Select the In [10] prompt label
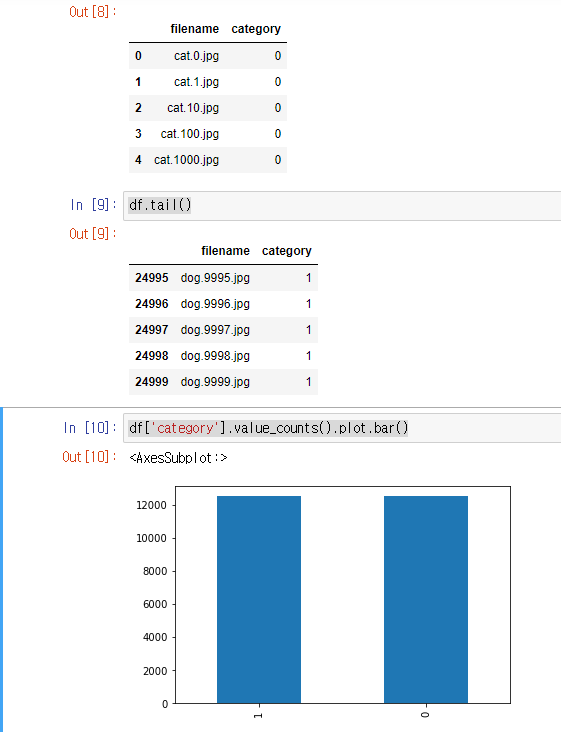Image resolution: width=561 pixels, height=732 pixels. point(90,428)
